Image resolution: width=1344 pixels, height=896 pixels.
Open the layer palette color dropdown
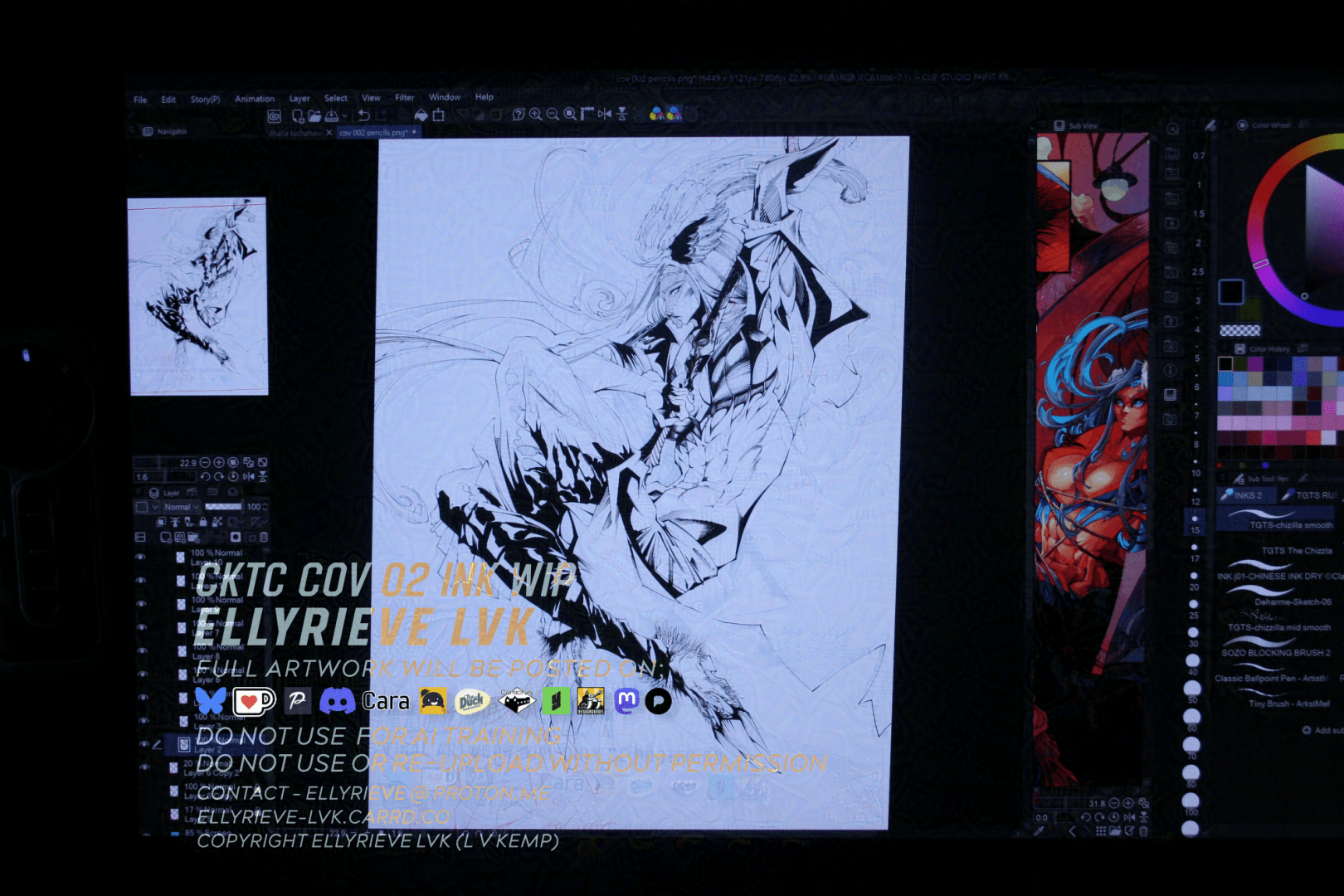tap(147, 507)
